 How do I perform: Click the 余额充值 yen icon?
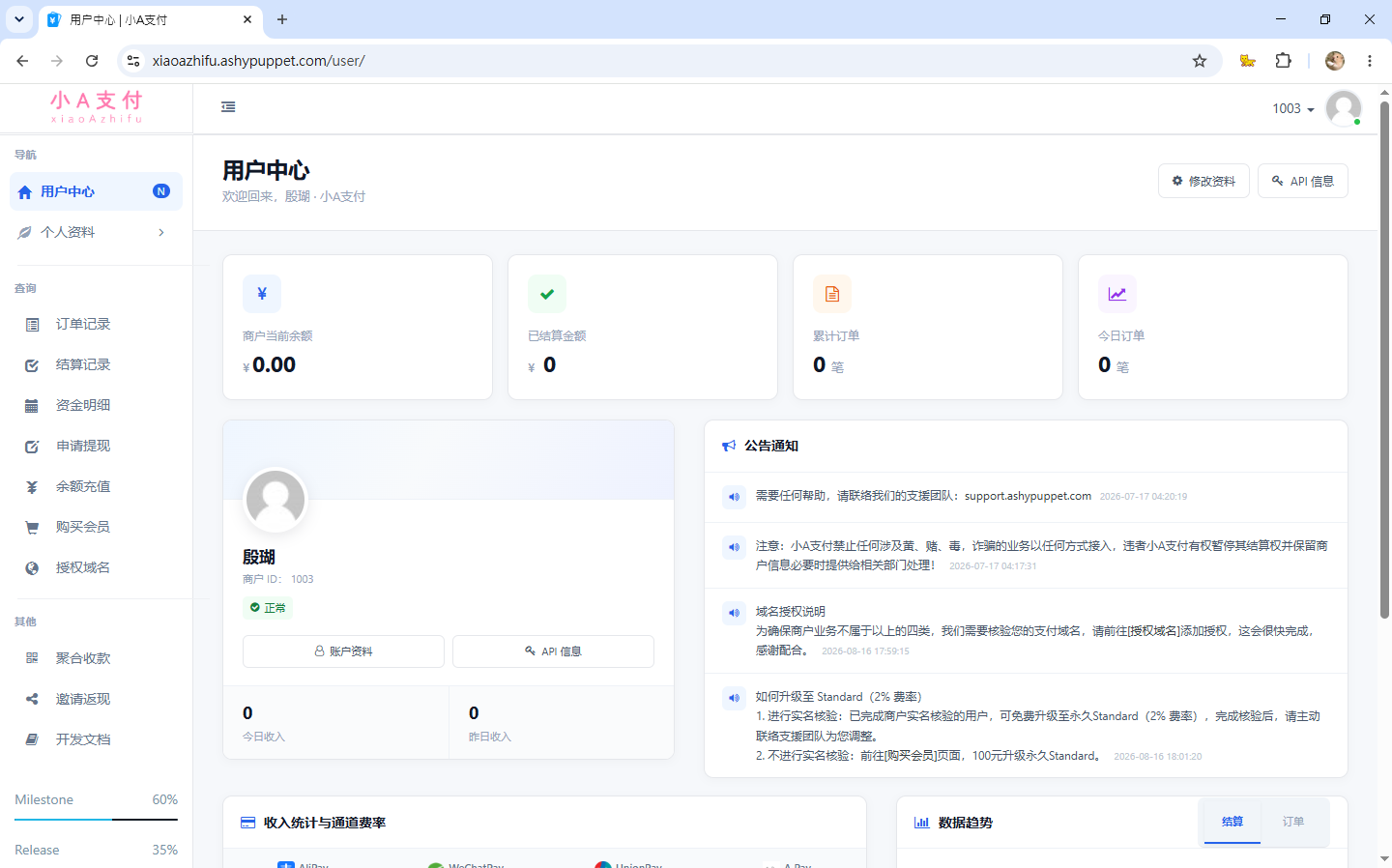[x=32, y=487]
